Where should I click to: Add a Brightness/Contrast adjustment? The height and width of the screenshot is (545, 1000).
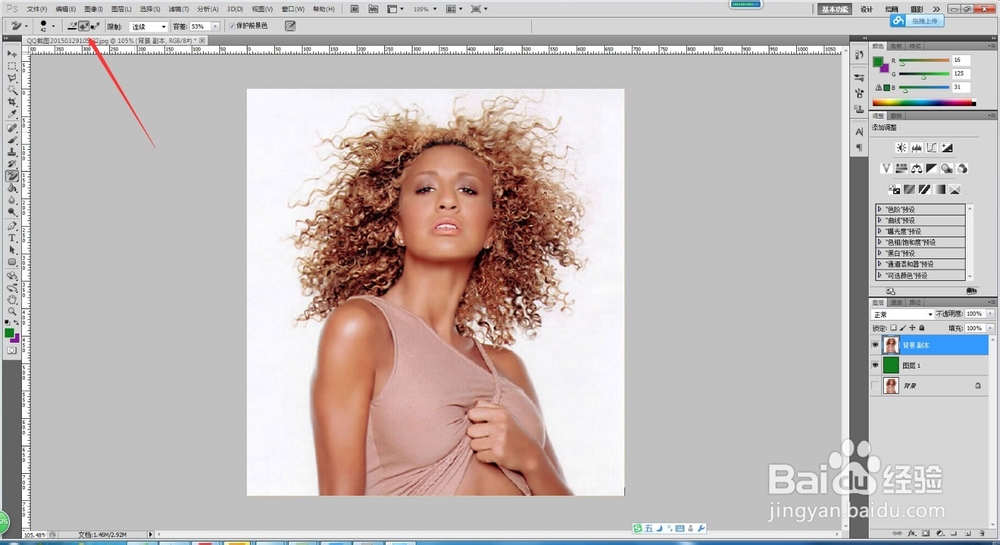point(901,148)
